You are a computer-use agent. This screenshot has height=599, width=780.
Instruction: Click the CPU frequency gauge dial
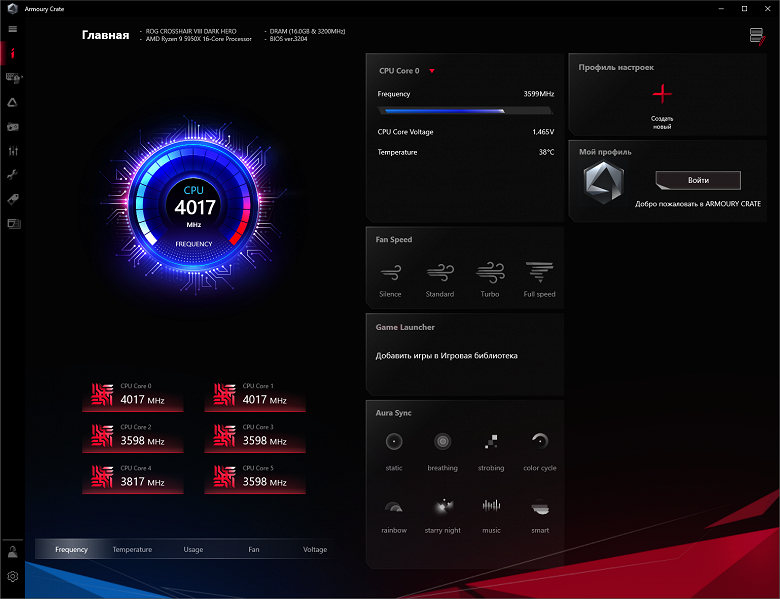[x=194, y=206]
